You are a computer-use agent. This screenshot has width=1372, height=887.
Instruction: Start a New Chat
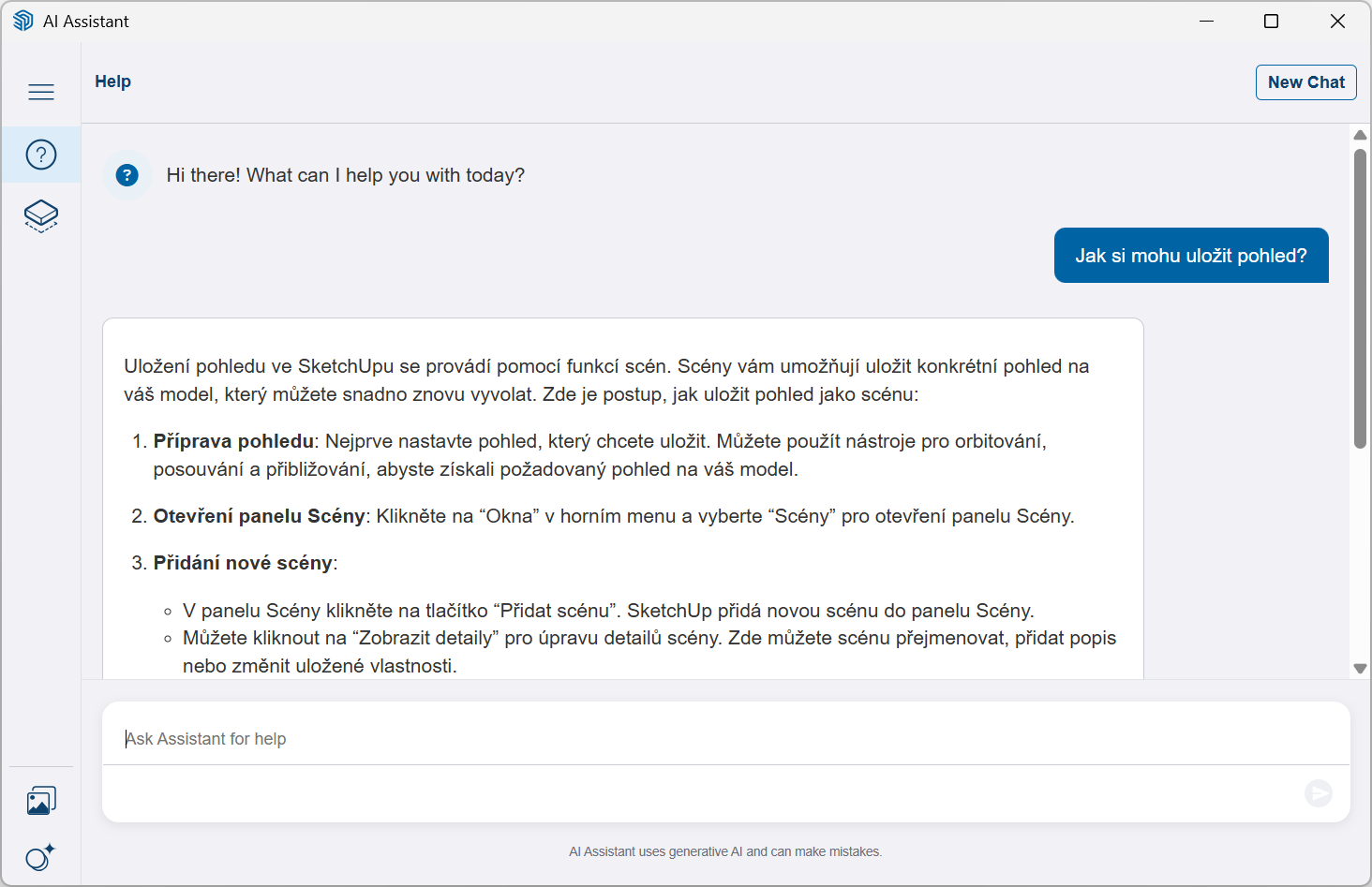point(1305,82)
